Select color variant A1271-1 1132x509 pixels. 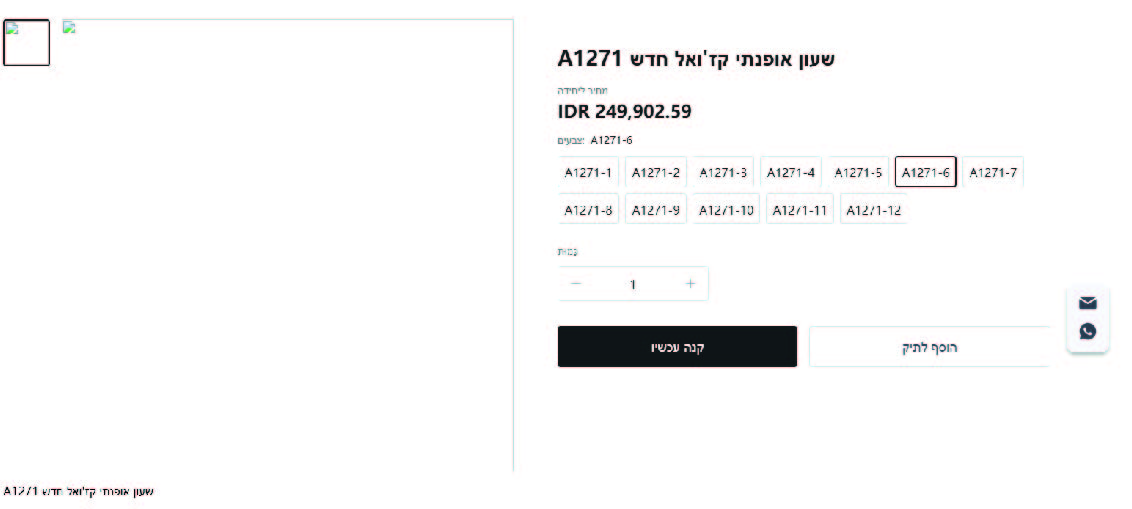[588, 173]
